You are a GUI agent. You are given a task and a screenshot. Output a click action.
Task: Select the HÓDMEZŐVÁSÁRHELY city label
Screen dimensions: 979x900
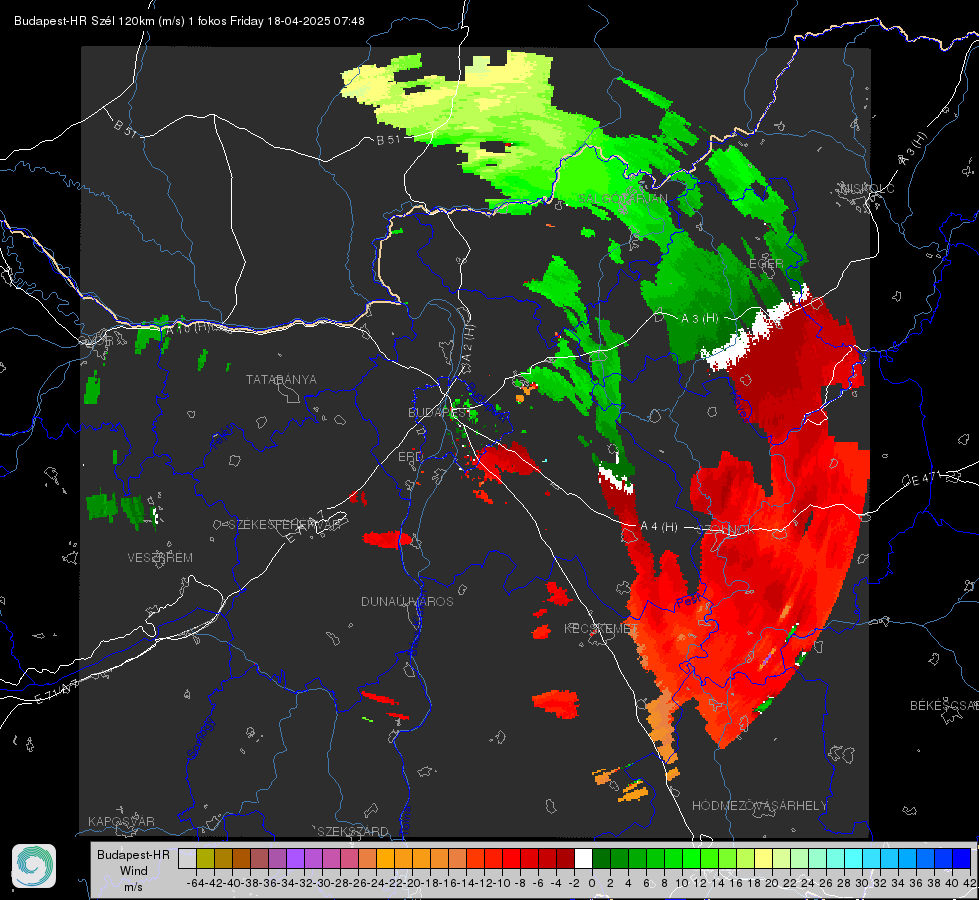click(x=759, y=806)
